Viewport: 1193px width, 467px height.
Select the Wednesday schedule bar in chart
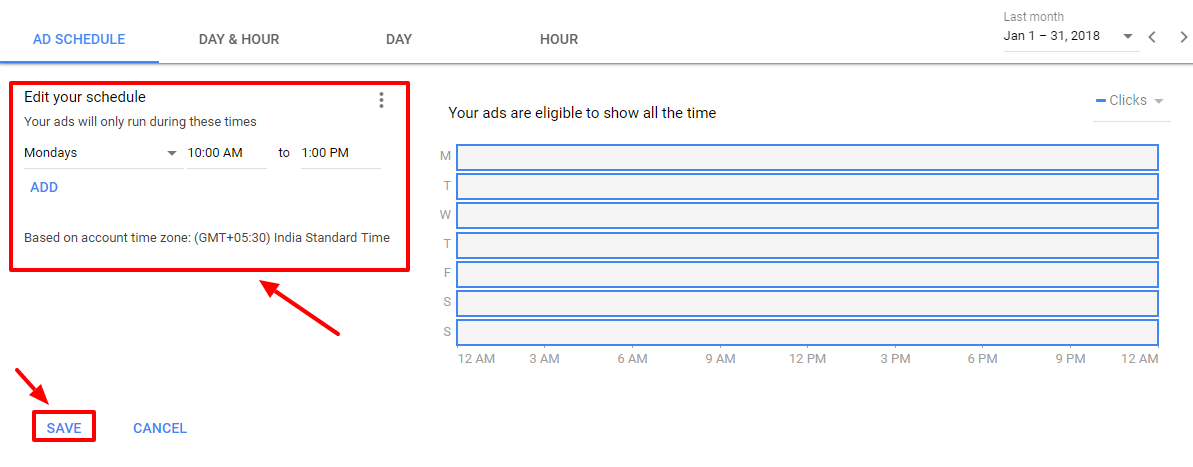tap(807, 215)
